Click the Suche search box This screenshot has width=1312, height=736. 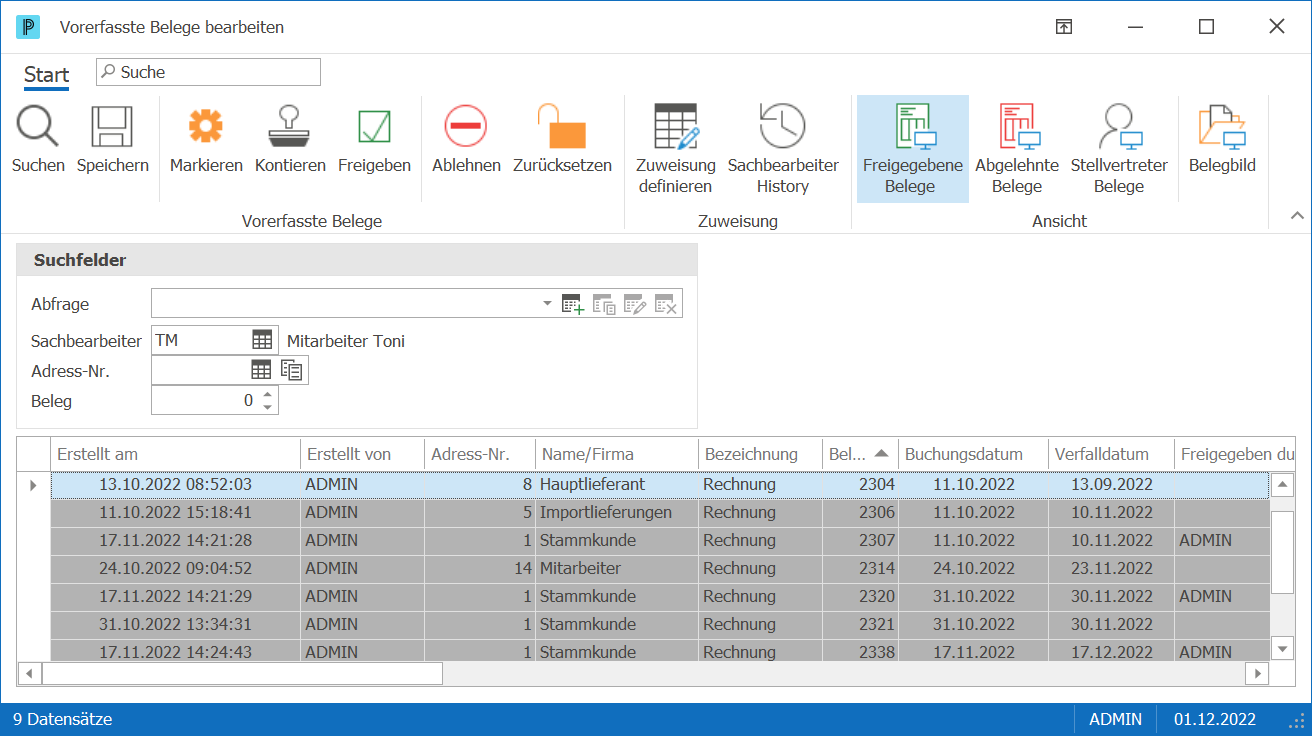tap(209, 72)
